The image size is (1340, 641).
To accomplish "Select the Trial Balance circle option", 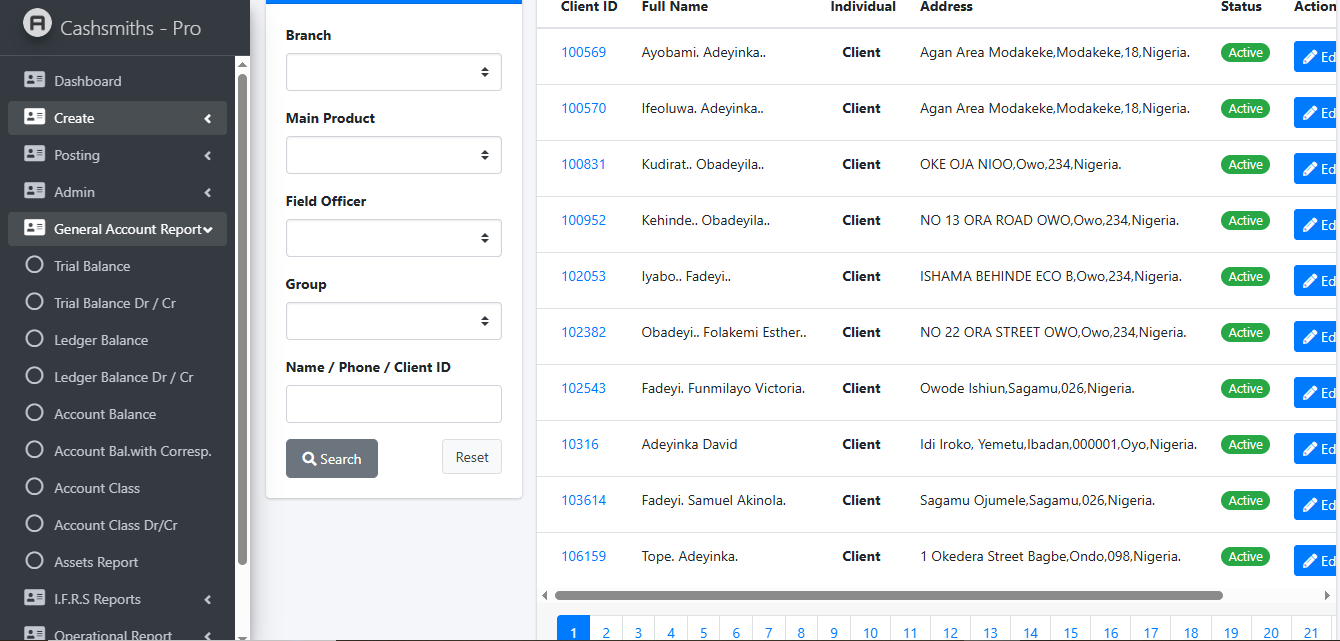I will [35, 266].
